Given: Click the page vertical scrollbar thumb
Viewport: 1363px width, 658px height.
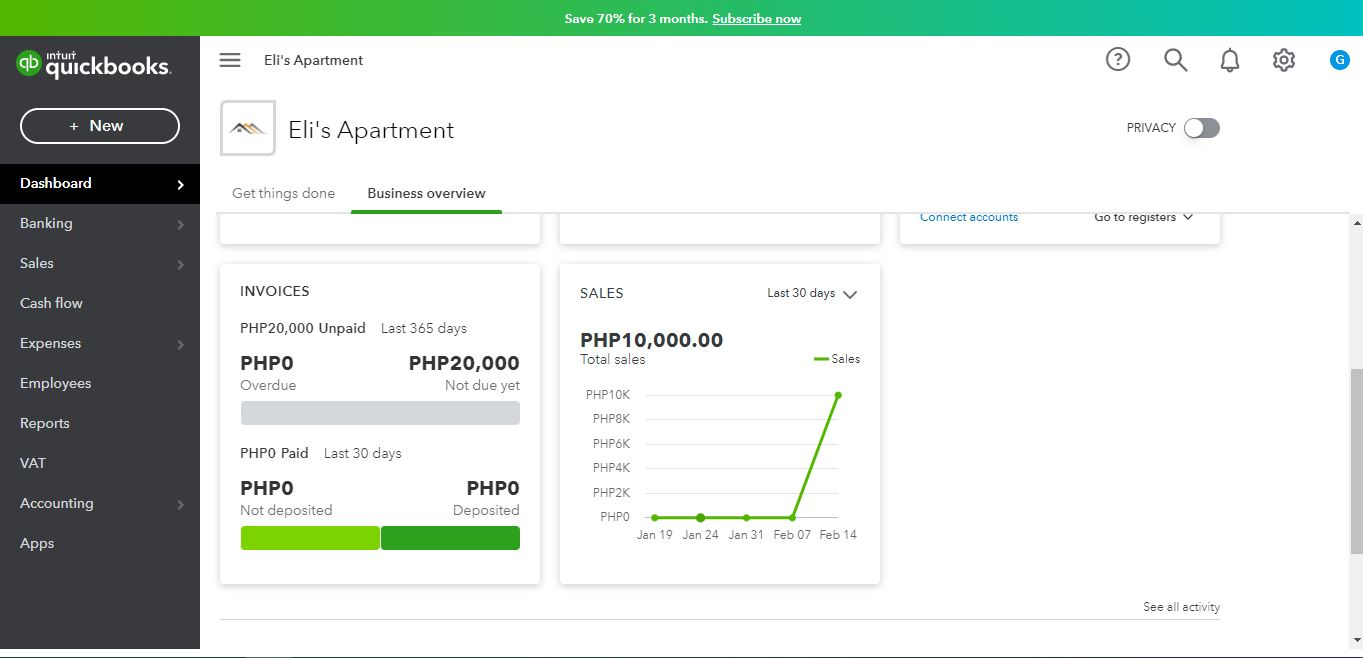Looking at the screenshot, I should coord(1356,461).
